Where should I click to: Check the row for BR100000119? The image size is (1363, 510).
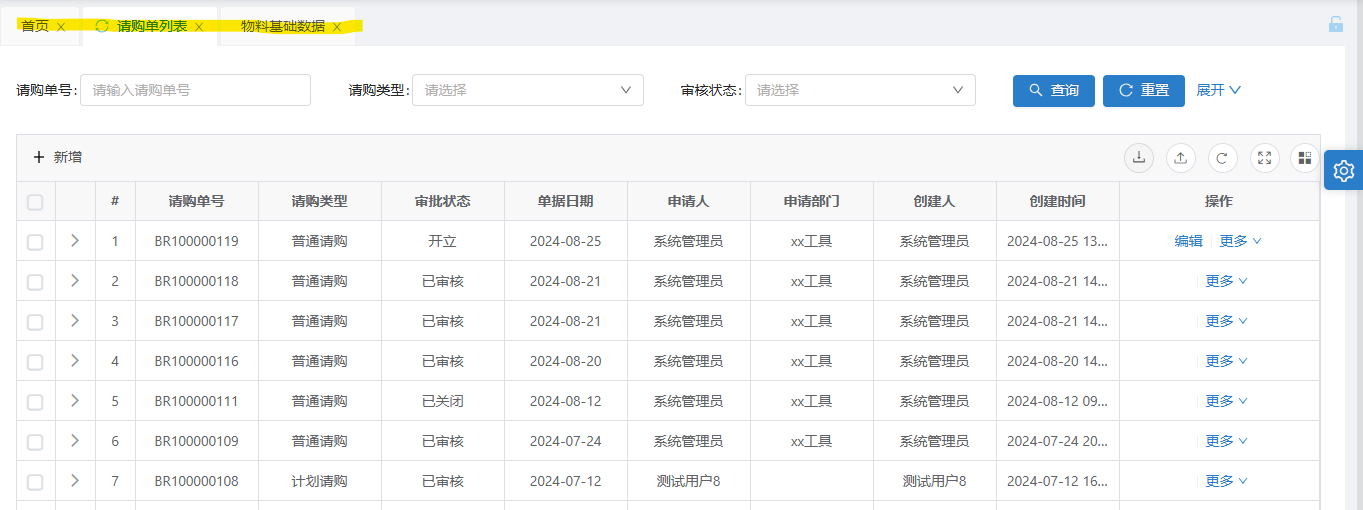[35, 242]
